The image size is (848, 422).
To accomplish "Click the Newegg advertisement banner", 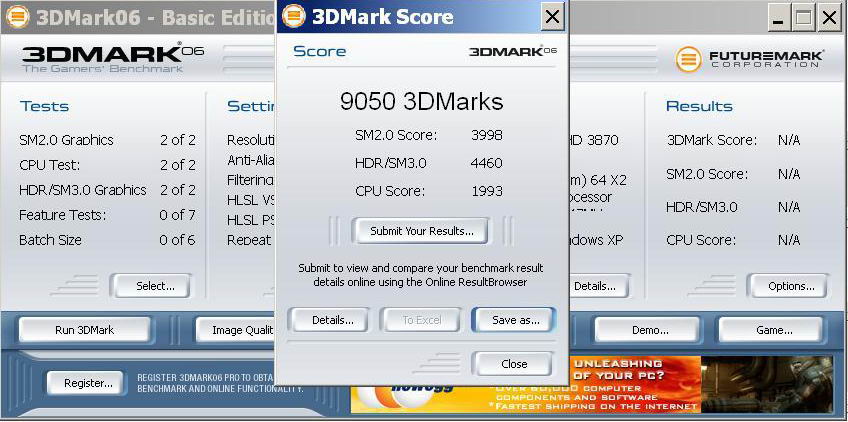I will click(x=592, y=384).
